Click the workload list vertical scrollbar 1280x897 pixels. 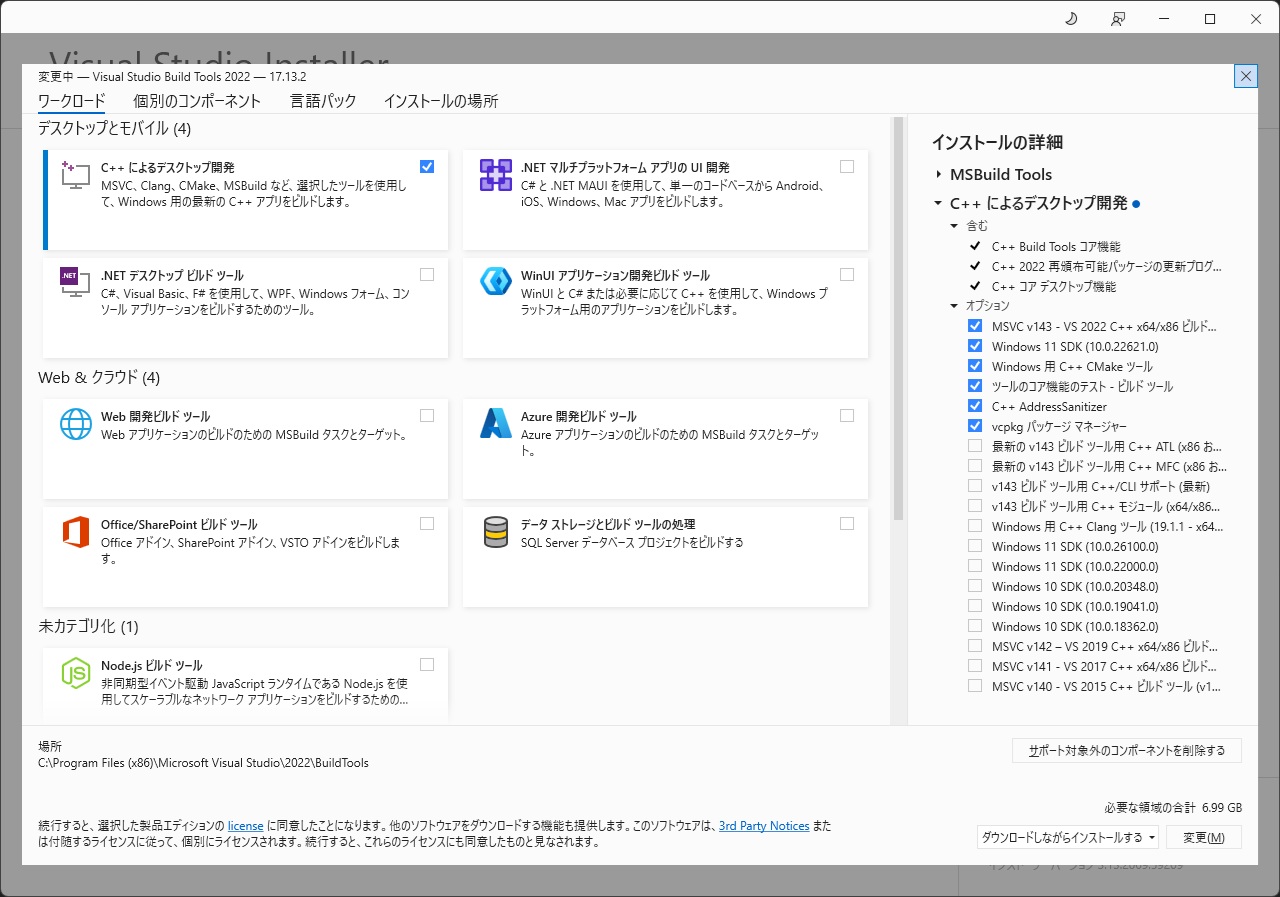(x=898, y=320)
